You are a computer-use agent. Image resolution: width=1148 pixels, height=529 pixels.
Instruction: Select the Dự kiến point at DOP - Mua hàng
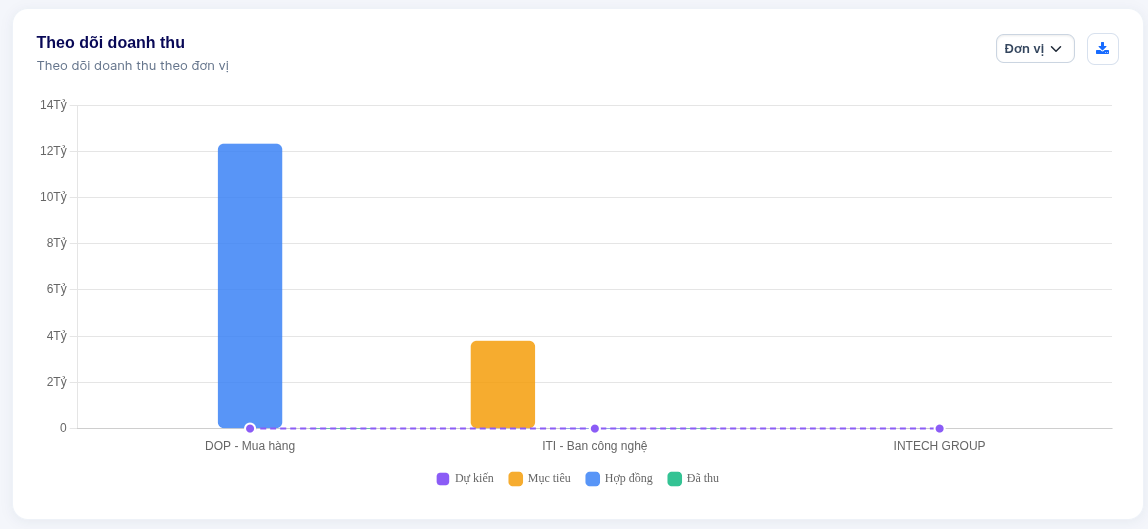pyautogui.click(x=250, y=428)
